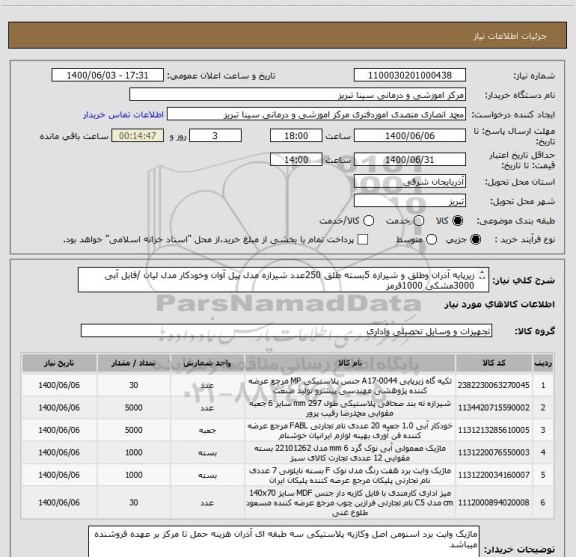Viewport: 576px width, 557px height.
Task: Click the تعداد / مقدار column header
Action: coord(134,363)
